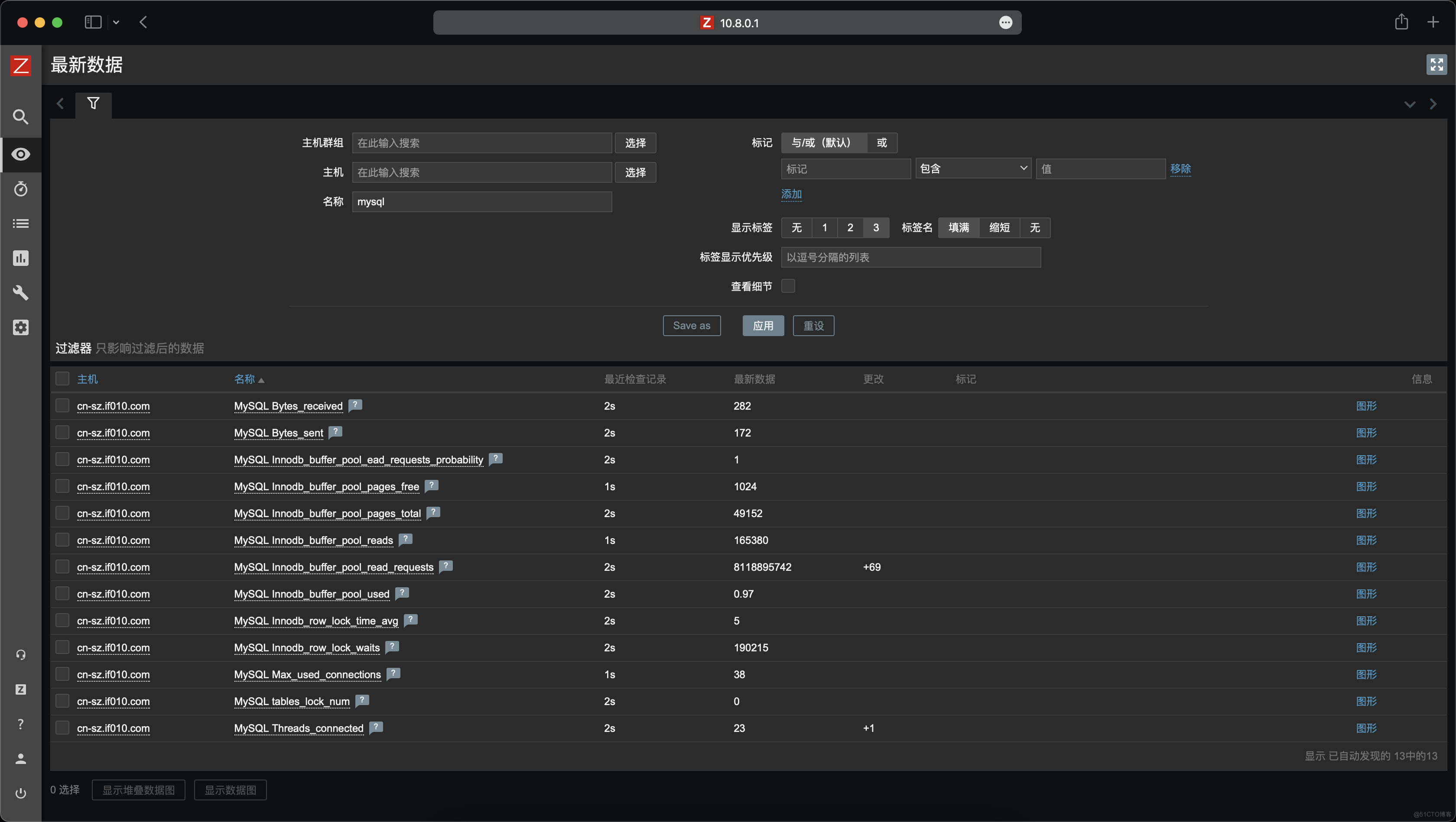Click the filter icon to toggle filters
The image size is (1456, 822).
click(x=93, y=103)
